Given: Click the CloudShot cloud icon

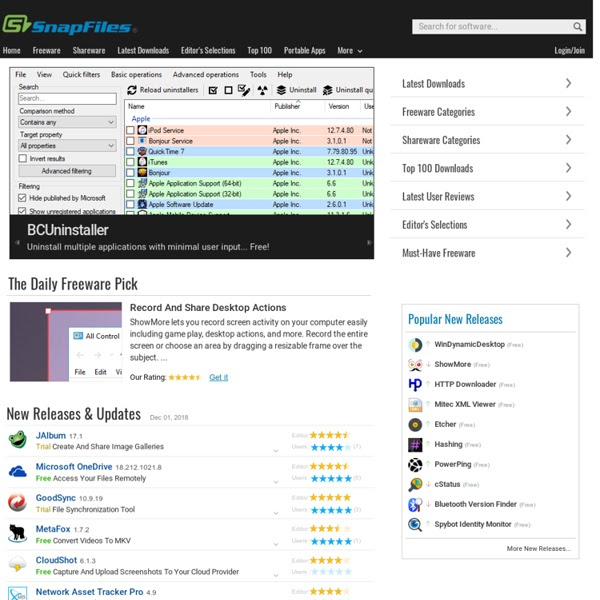Looking at the screenshot, I should pos(17,564).
